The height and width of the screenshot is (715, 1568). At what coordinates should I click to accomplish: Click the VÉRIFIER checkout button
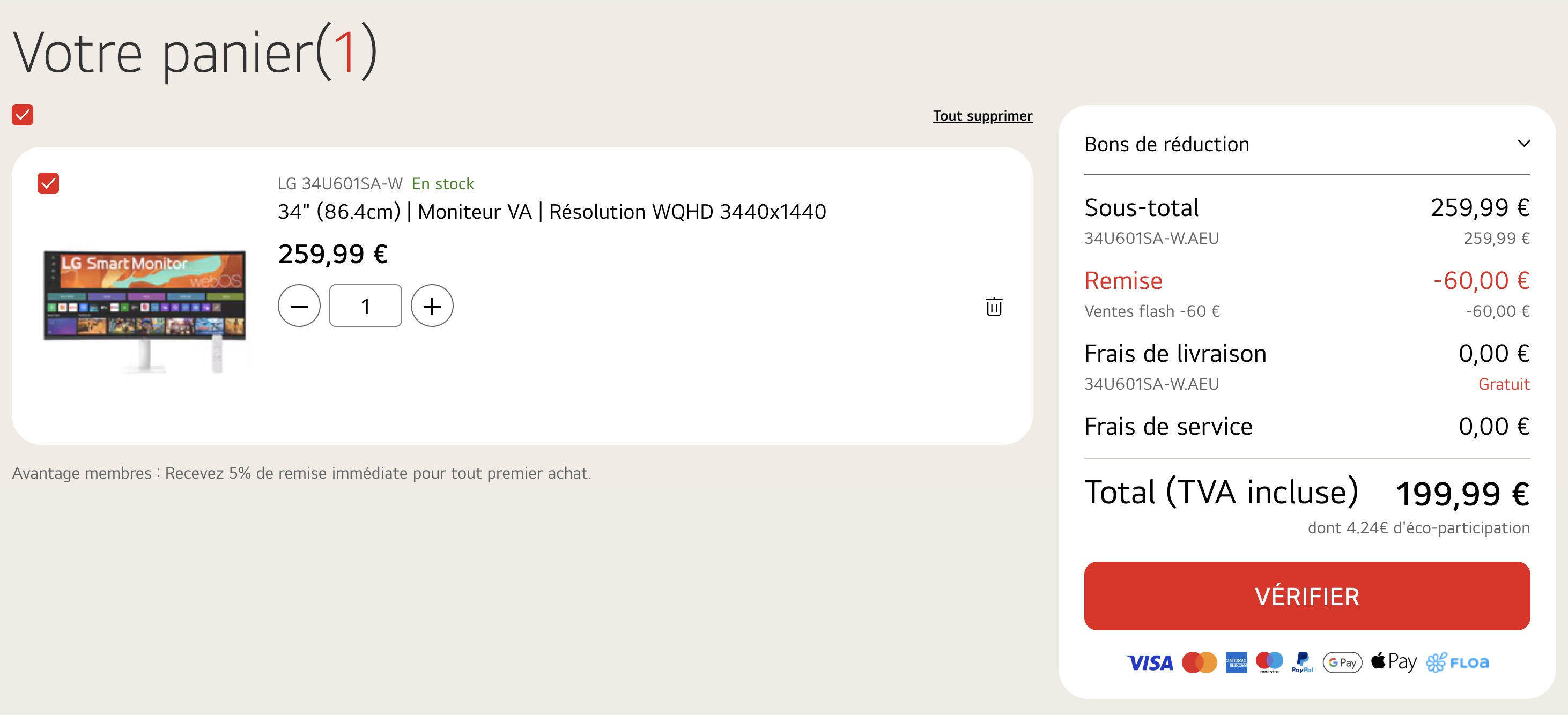tap(1307, 595)
